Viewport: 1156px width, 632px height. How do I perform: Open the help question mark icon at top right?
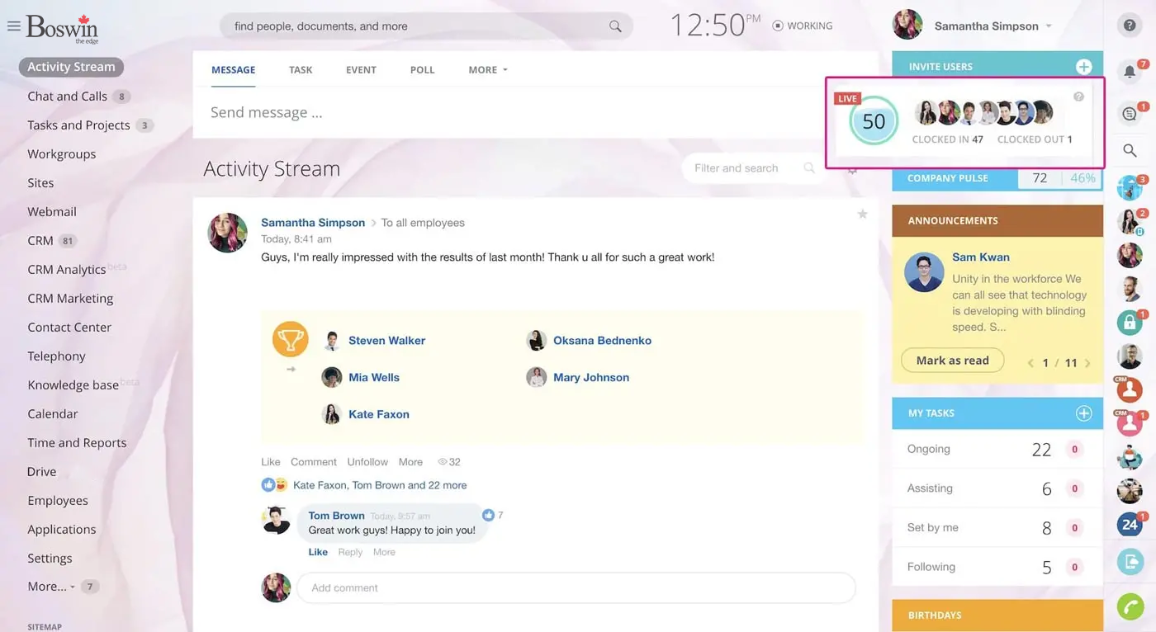[x=1129, y=26]
